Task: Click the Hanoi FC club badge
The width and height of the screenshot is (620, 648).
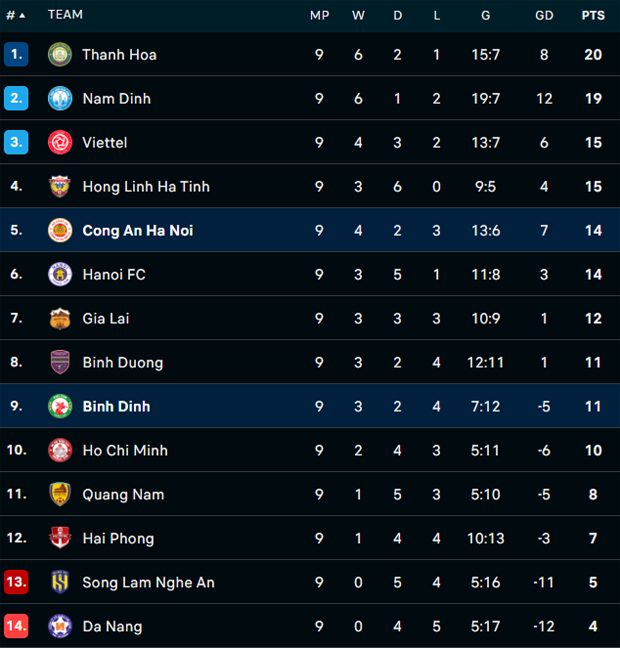Action: [60, 275]
